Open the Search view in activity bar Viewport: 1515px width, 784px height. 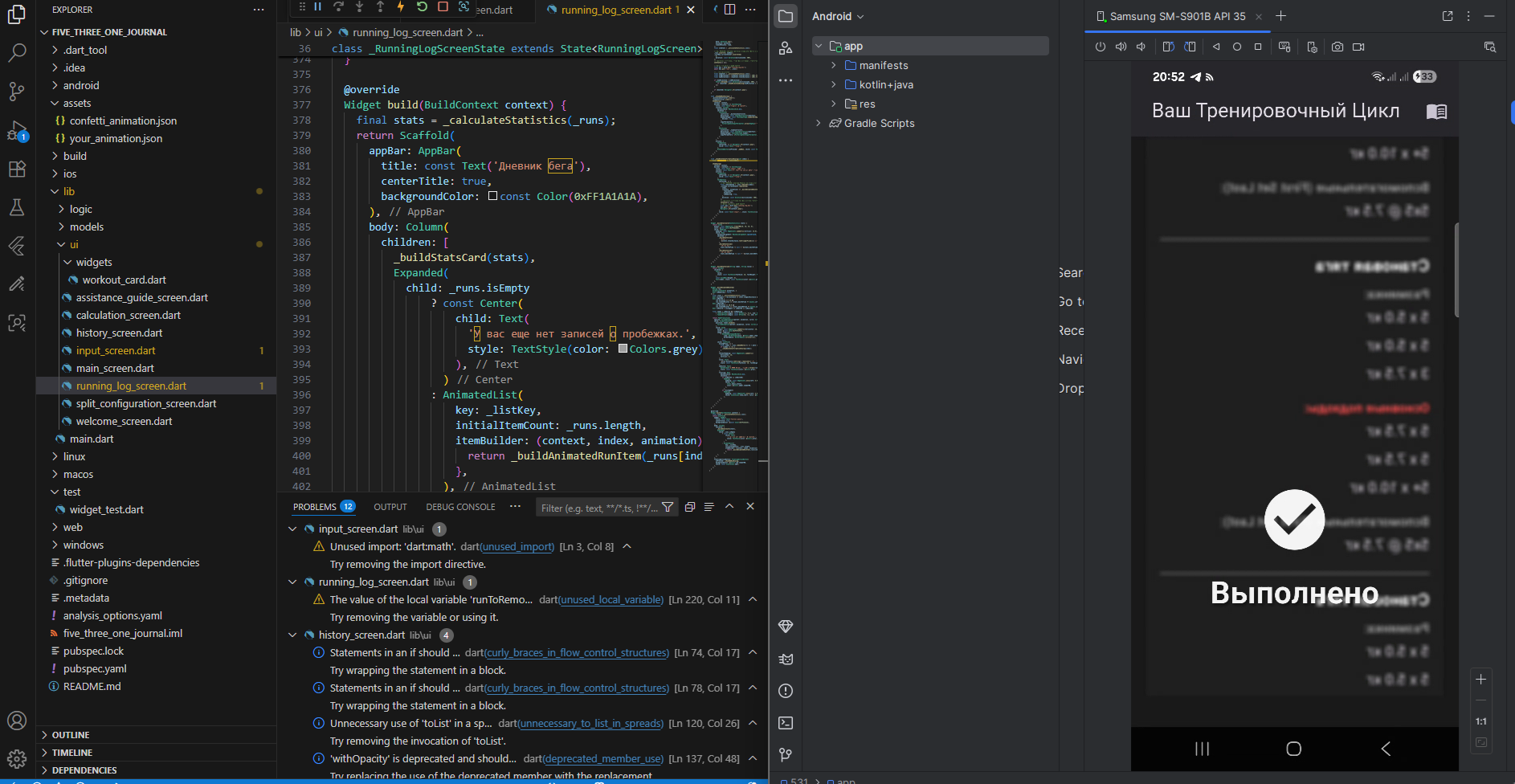(x=17, y=53)
